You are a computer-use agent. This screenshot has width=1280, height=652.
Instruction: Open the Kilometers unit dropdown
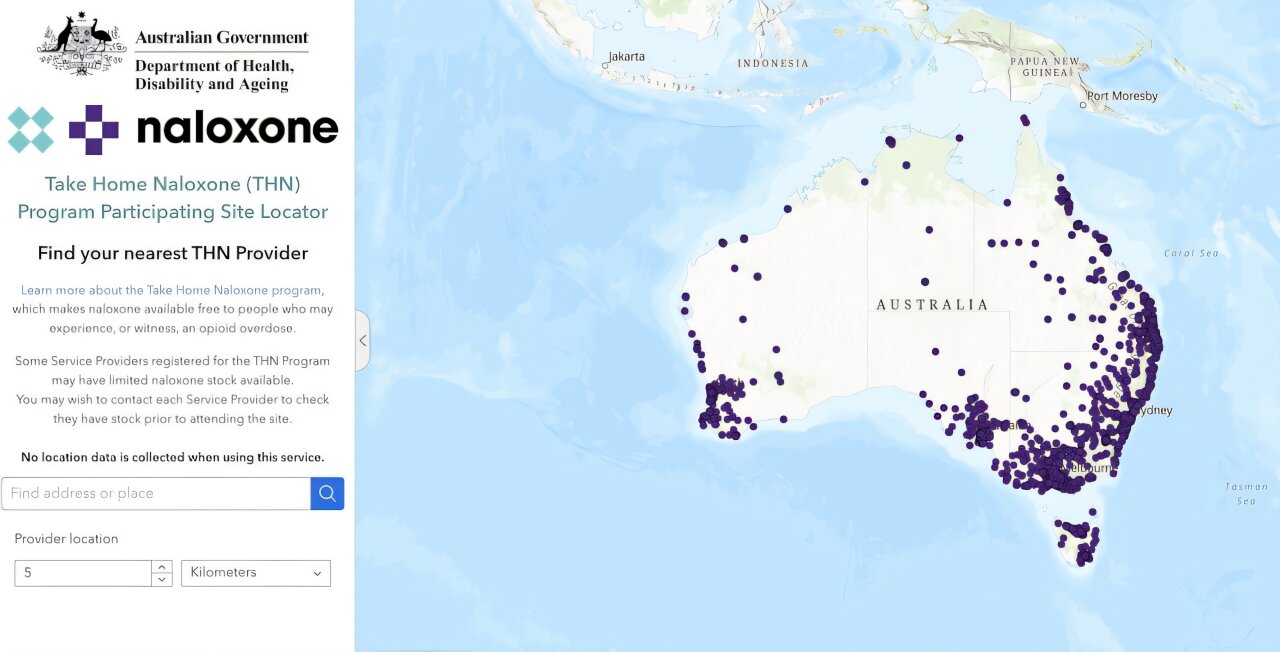[x=255, y=573]
